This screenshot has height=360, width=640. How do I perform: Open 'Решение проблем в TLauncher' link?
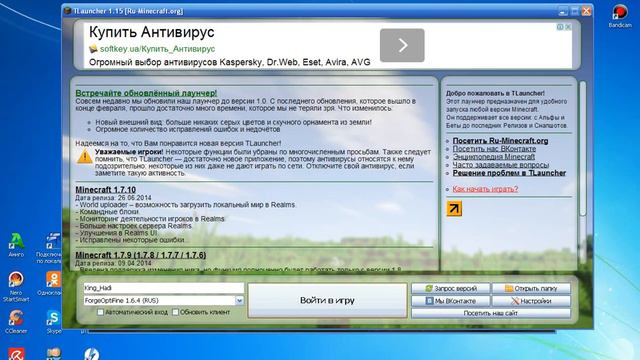click(x=509, y=173)
